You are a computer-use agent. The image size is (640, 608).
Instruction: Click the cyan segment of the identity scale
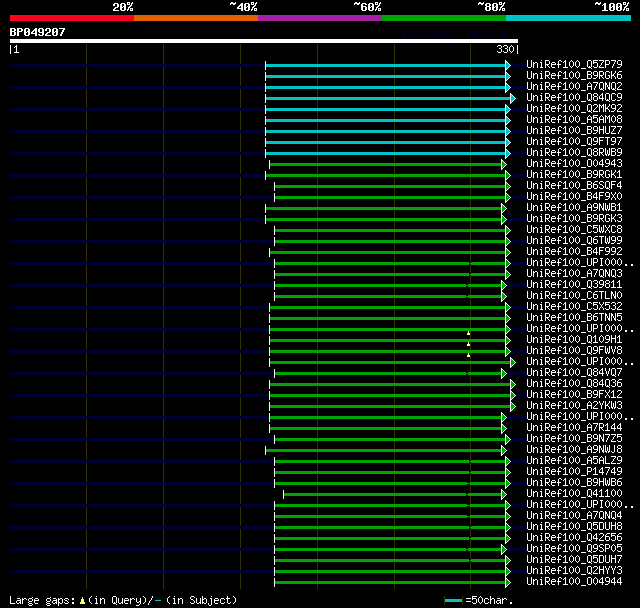coord(569,18)
